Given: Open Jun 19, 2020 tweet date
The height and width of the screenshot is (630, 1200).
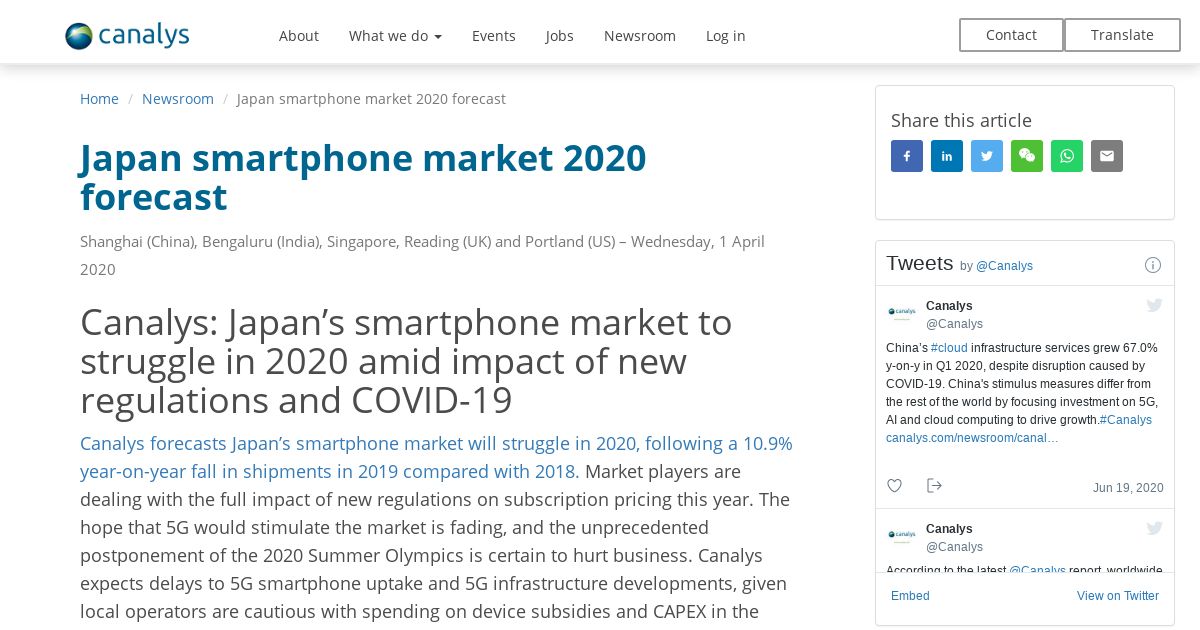Looking at the screenshot, I should tap(1128, 488).
